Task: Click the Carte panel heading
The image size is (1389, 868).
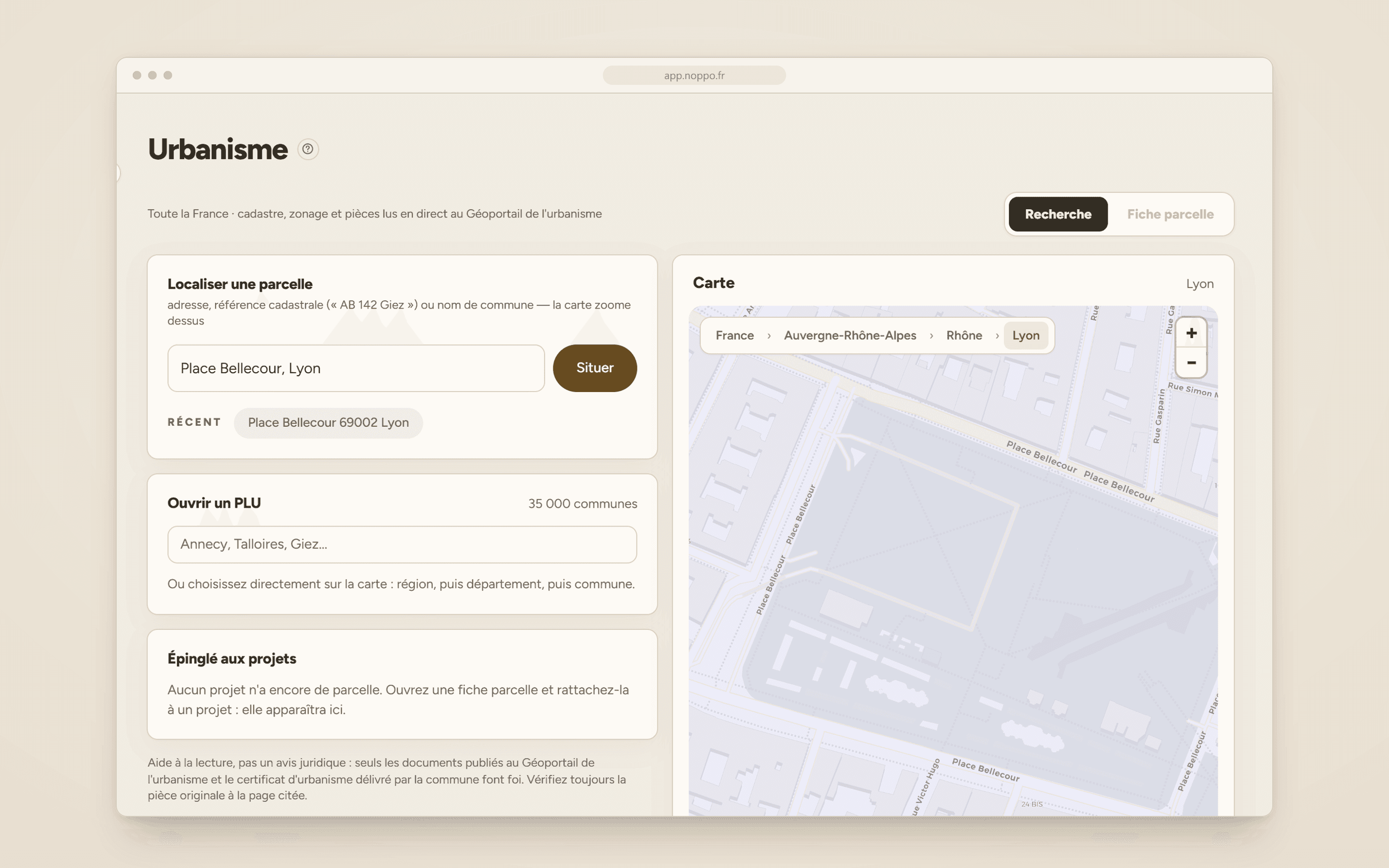Action: [x=713, y=283]
